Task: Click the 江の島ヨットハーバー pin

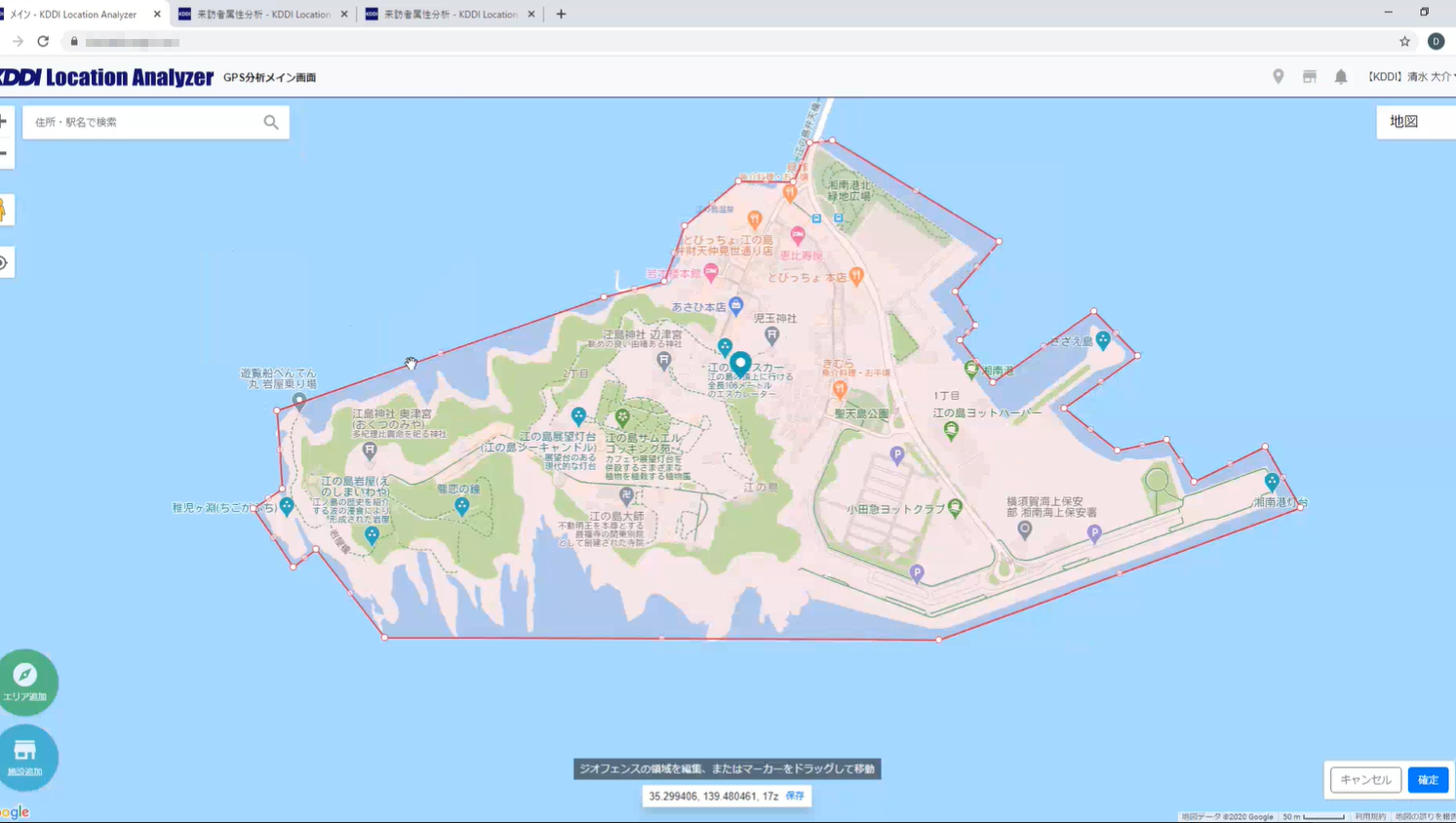Action: 951,432
